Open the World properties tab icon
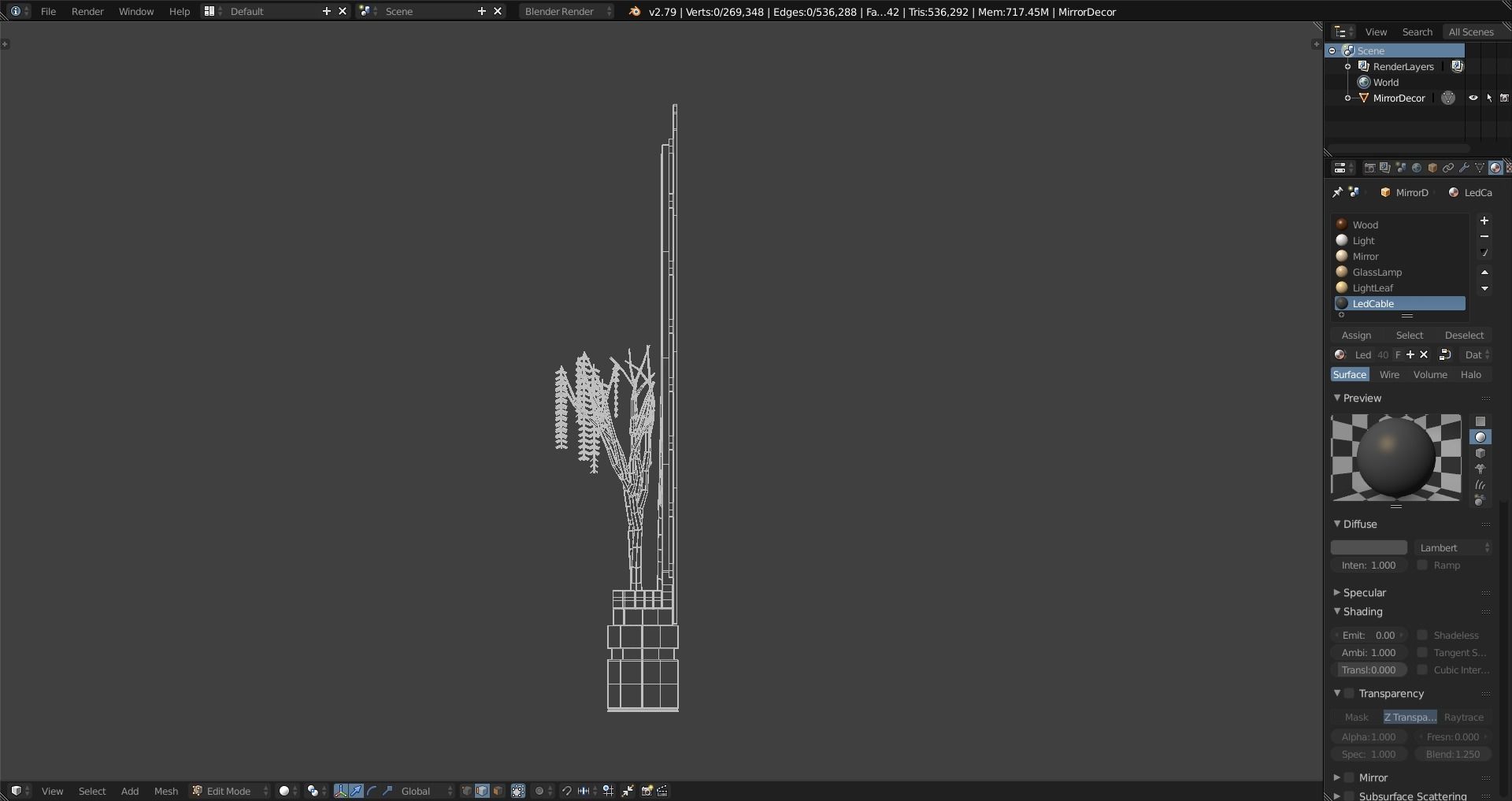 tap(1417, 168)
